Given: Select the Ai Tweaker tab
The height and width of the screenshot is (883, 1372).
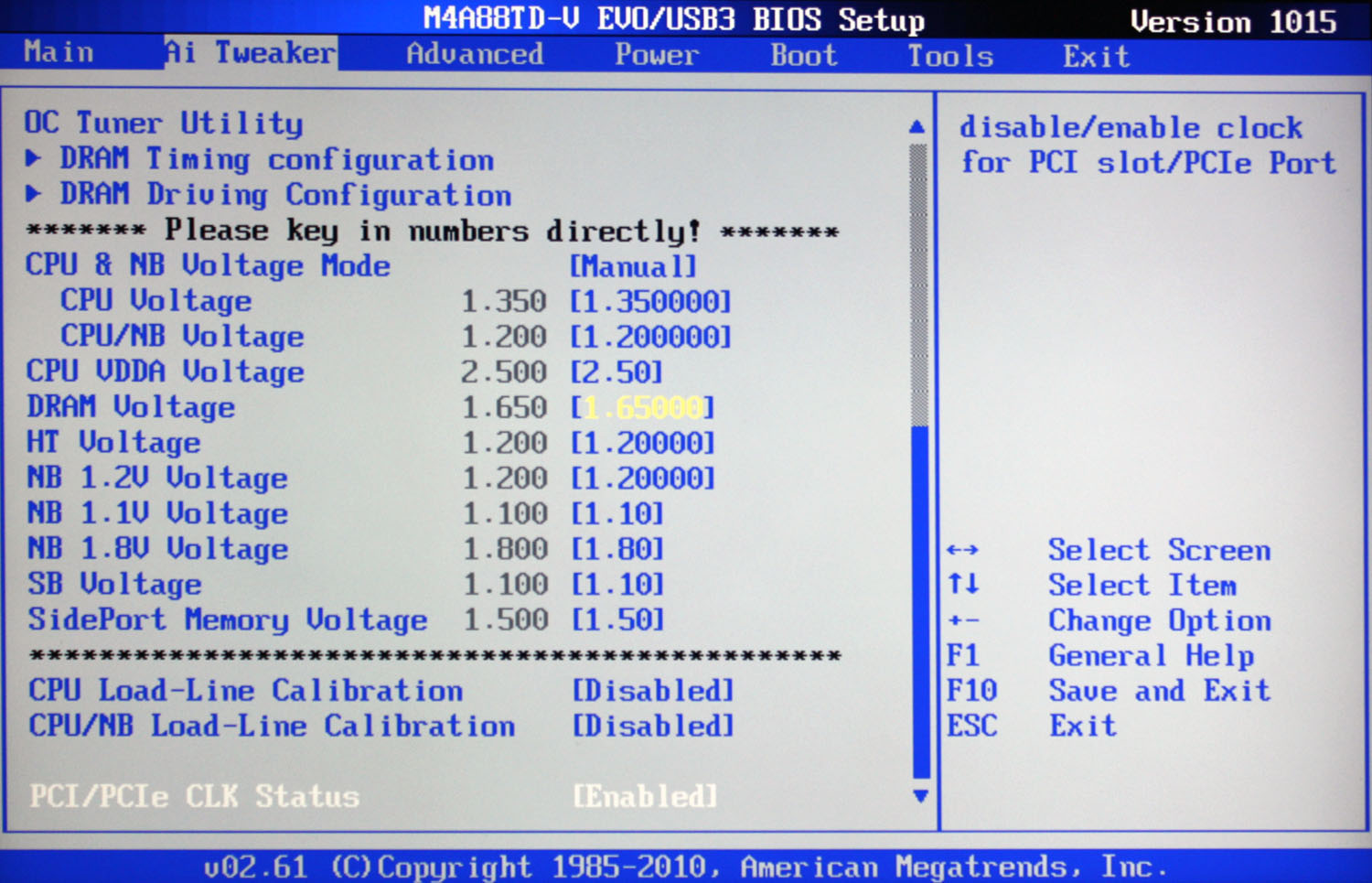Looking at the screenshot, I should tap(250, 52).
